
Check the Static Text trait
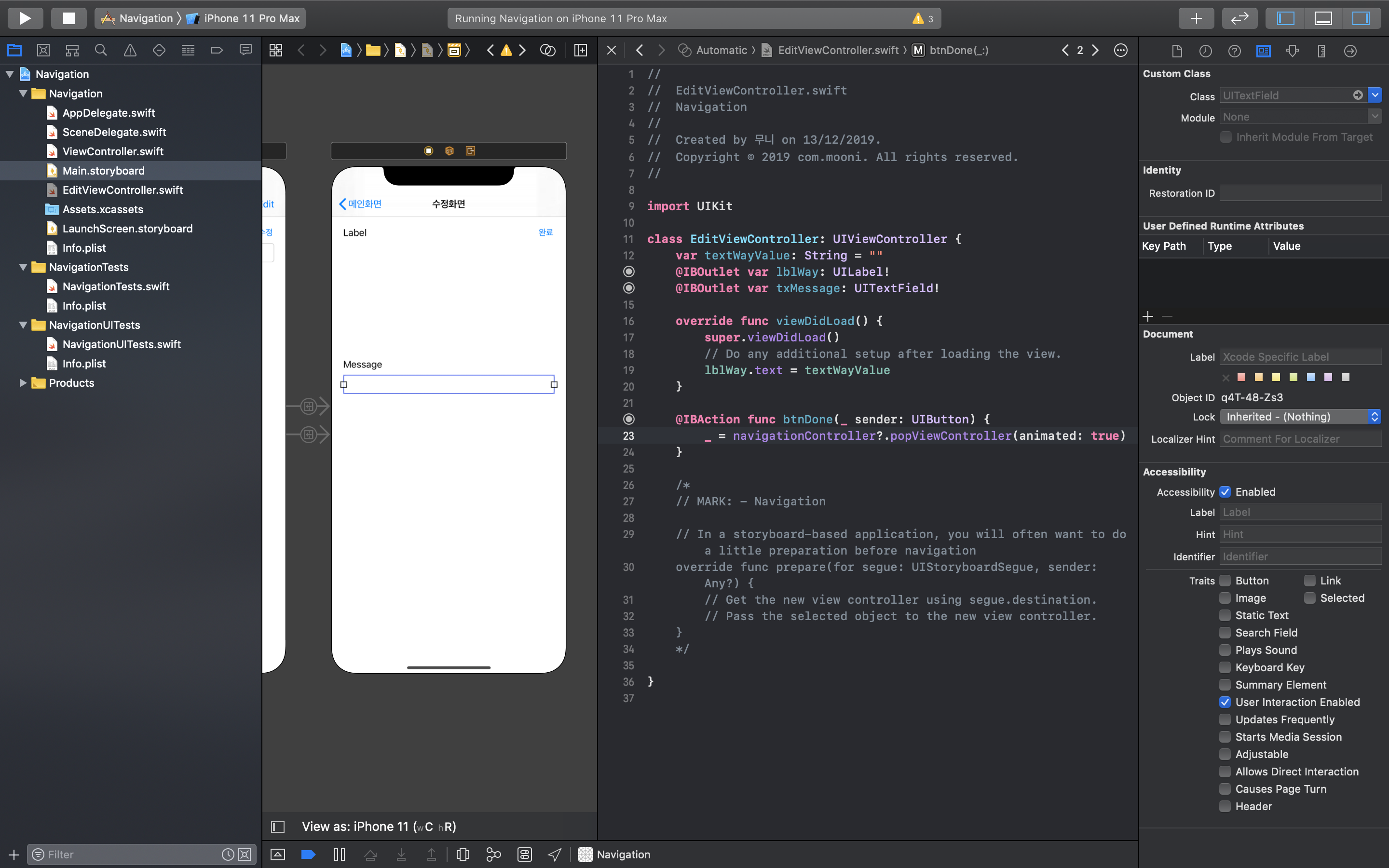1225,615
